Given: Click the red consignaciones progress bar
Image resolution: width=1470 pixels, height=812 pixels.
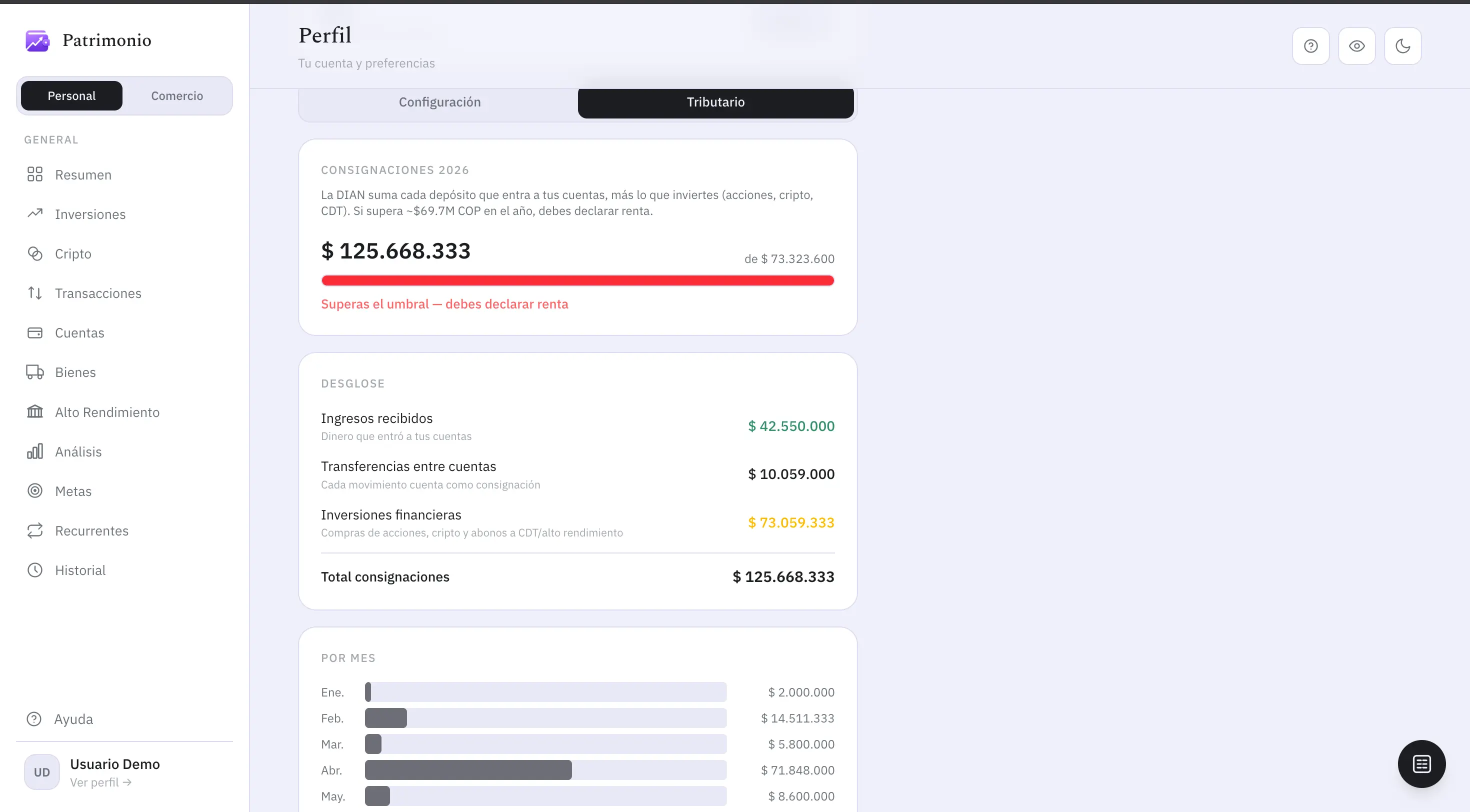Looking at the screenshot, I should click(x=577, y=280).
